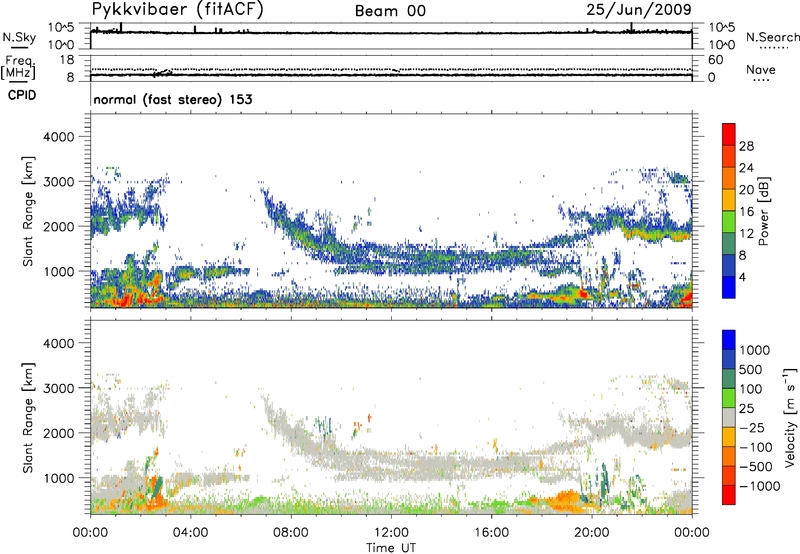The image size is (800, 554).
Task: Click "Slant Range [km]" label of velocity panel
Action: [28, 418]
